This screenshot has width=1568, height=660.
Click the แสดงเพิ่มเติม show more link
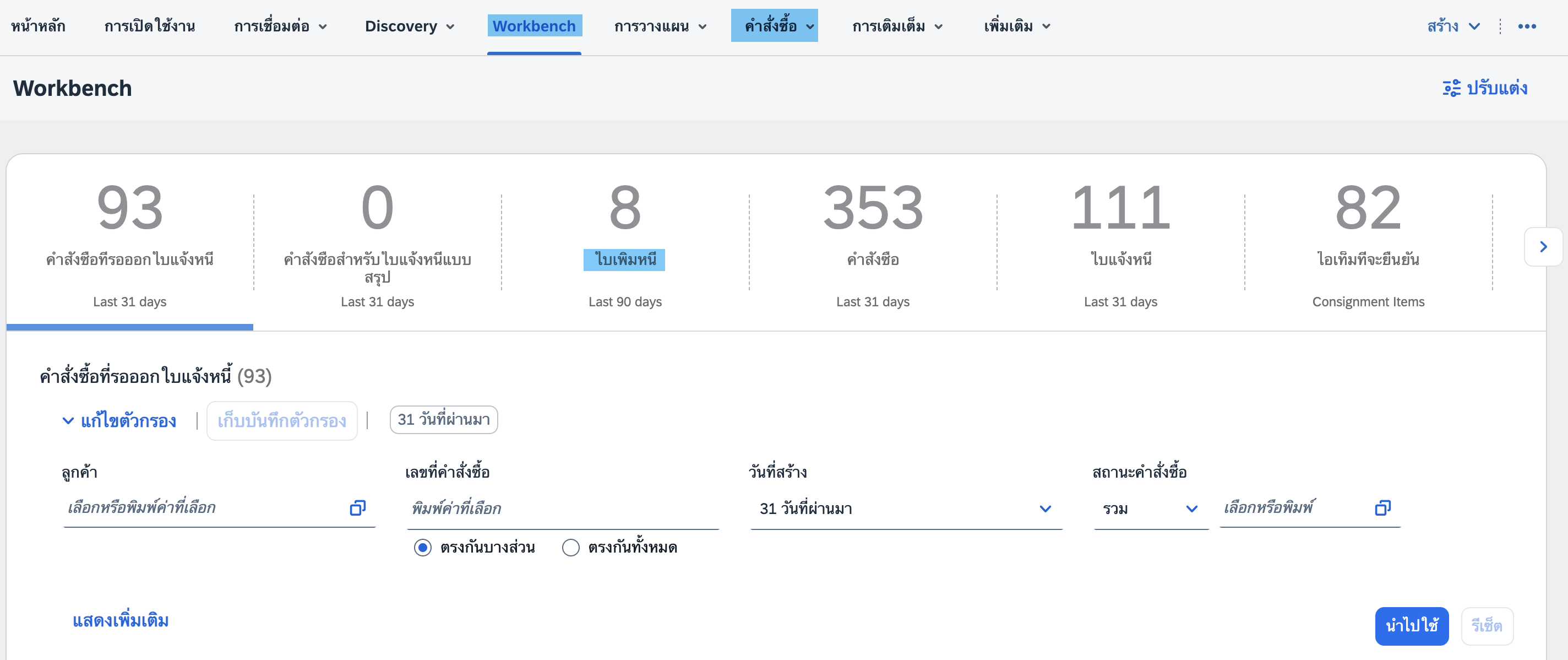click(x=121, y=620)
